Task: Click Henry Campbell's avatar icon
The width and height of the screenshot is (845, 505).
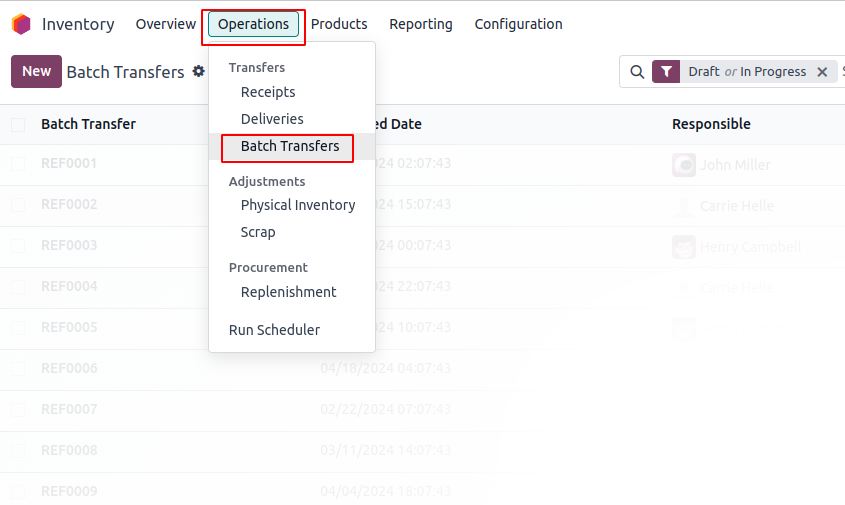Action: (684, 247)
